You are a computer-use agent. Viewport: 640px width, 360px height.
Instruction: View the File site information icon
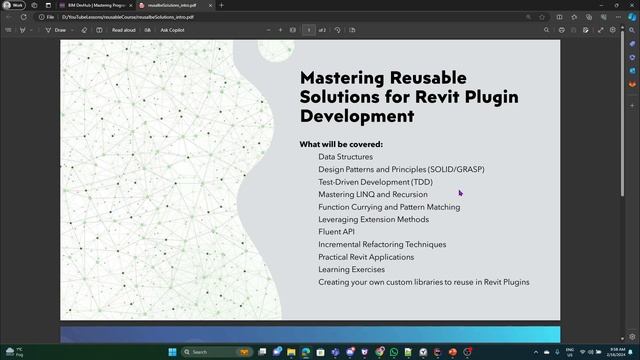click(46, 17)
